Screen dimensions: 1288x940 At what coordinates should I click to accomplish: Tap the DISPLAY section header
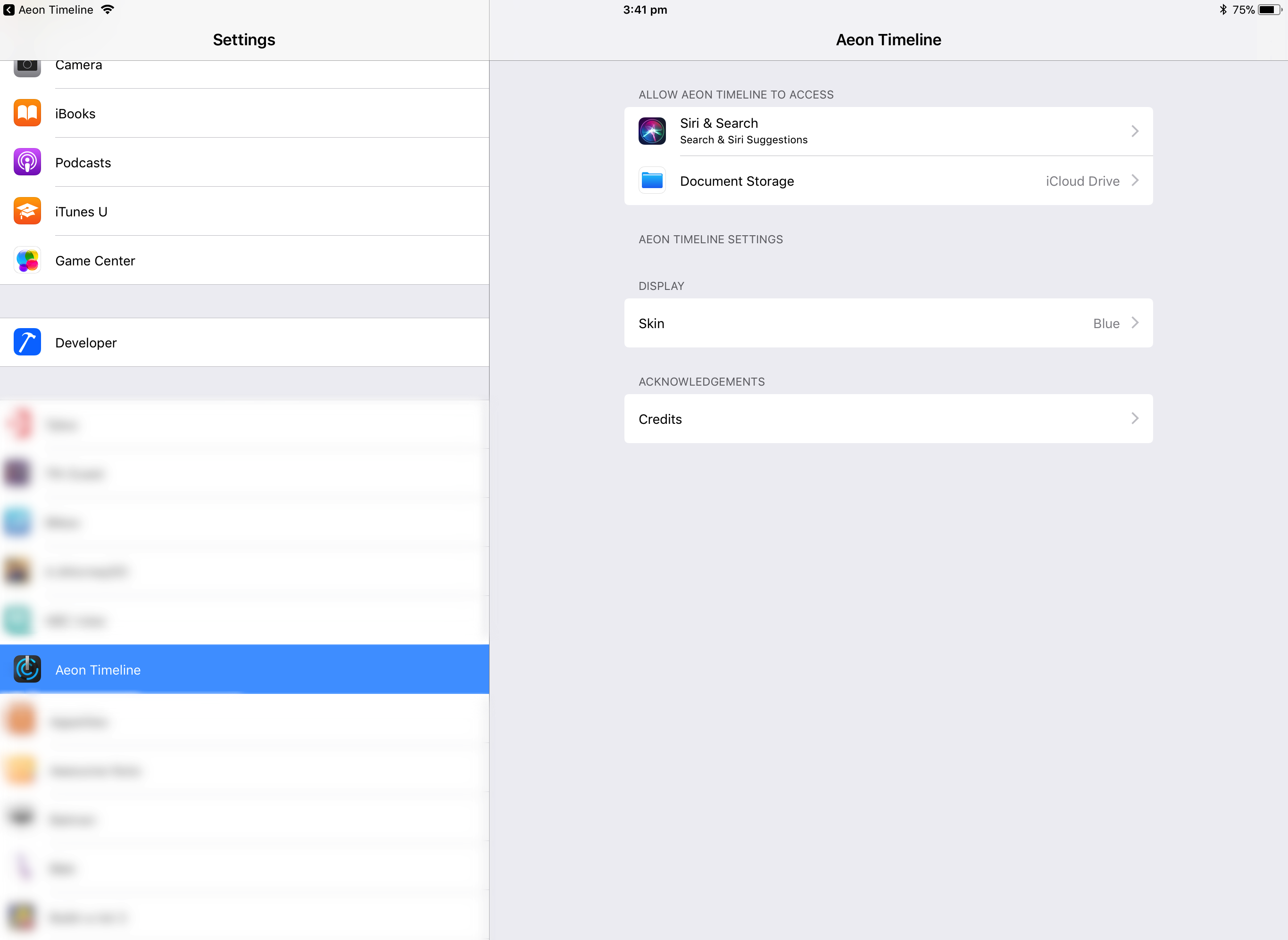click(x=661, y=286)
